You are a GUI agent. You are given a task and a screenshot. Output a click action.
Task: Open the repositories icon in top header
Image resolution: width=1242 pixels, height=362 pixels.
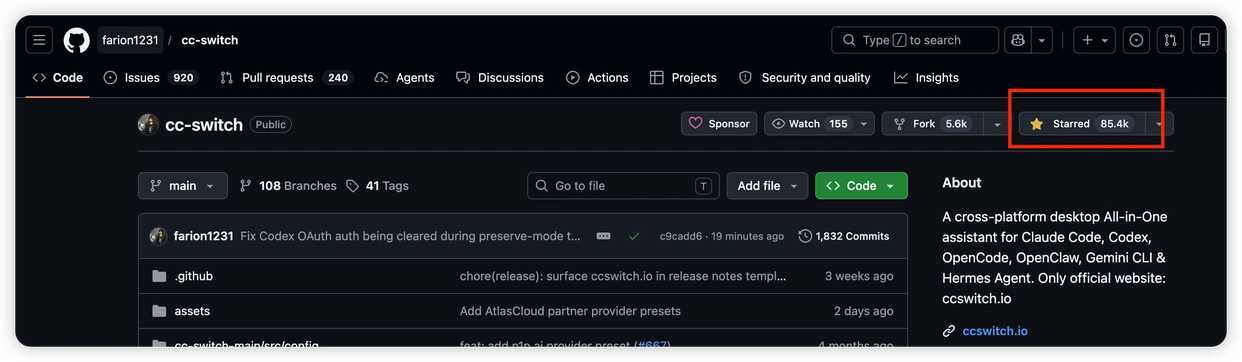point(1204,40)
